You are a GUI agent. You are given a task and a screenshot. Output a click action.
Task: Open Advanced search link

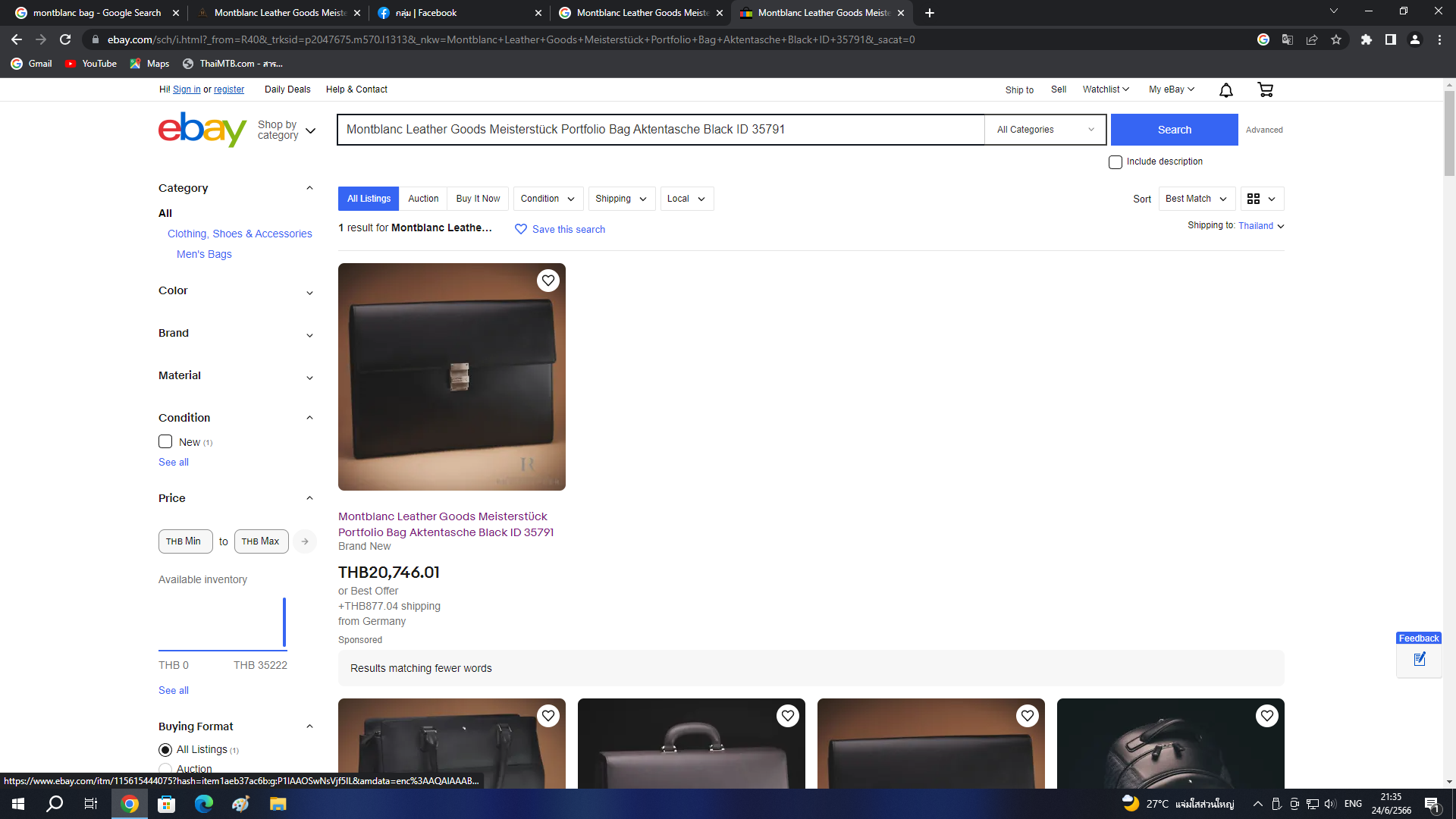[x=1264, y=130]
